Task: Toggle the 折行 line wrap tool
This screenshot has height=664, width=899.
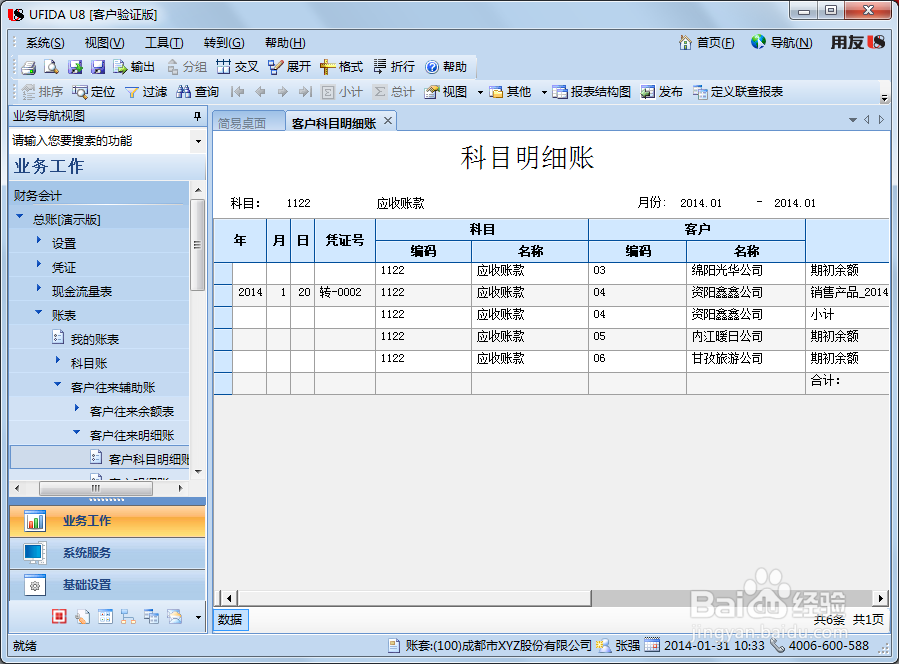Action: click(x=394, y=67)
